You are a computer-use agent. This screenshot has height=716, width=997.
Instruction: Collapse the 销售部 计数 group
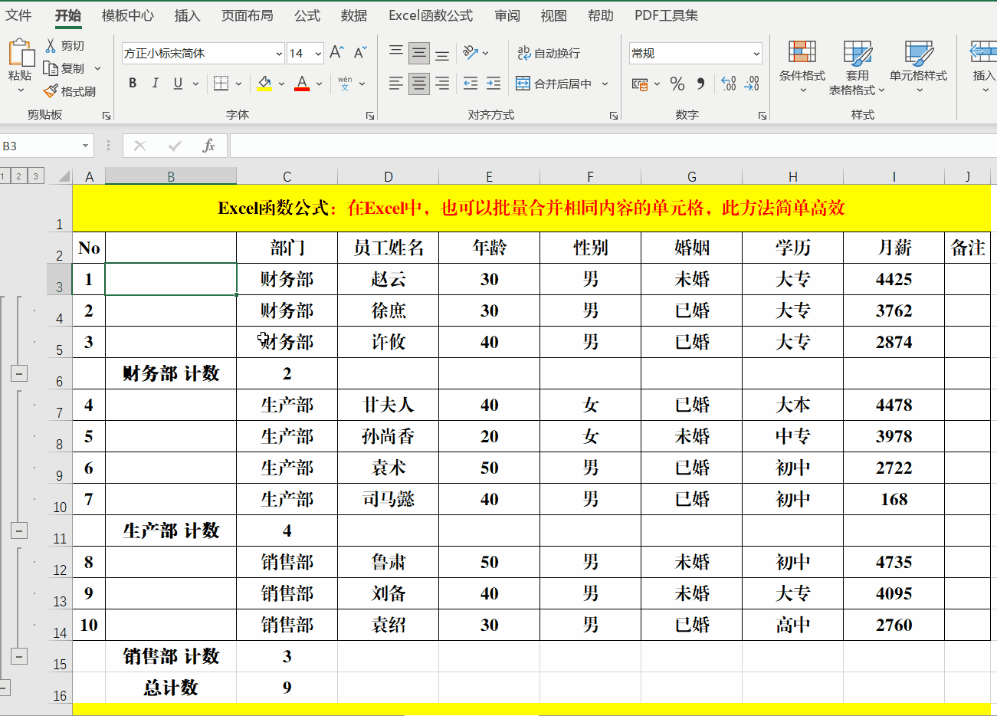[x=19, y=656]
